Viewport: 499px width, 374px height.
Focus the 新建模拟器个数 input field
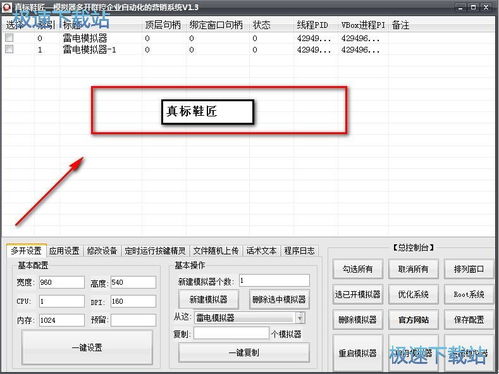274,281
